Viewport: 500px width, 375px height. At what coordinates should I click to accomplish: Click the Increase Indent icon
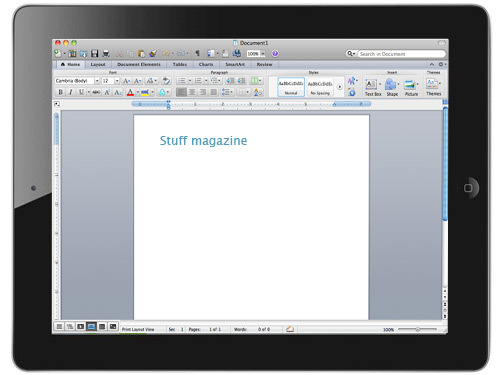pos(241,81)
